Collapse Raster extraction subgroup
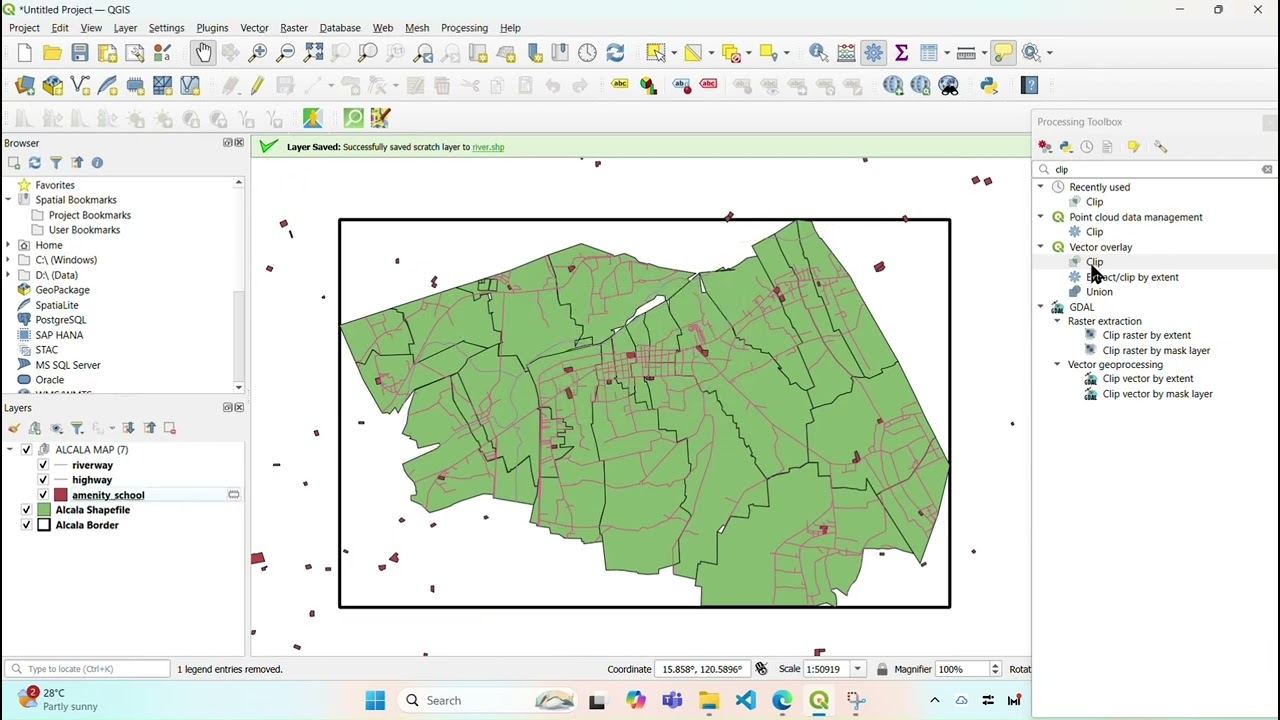Image resolution: width=1280 pixels, height=720 pixels. 1057,321
